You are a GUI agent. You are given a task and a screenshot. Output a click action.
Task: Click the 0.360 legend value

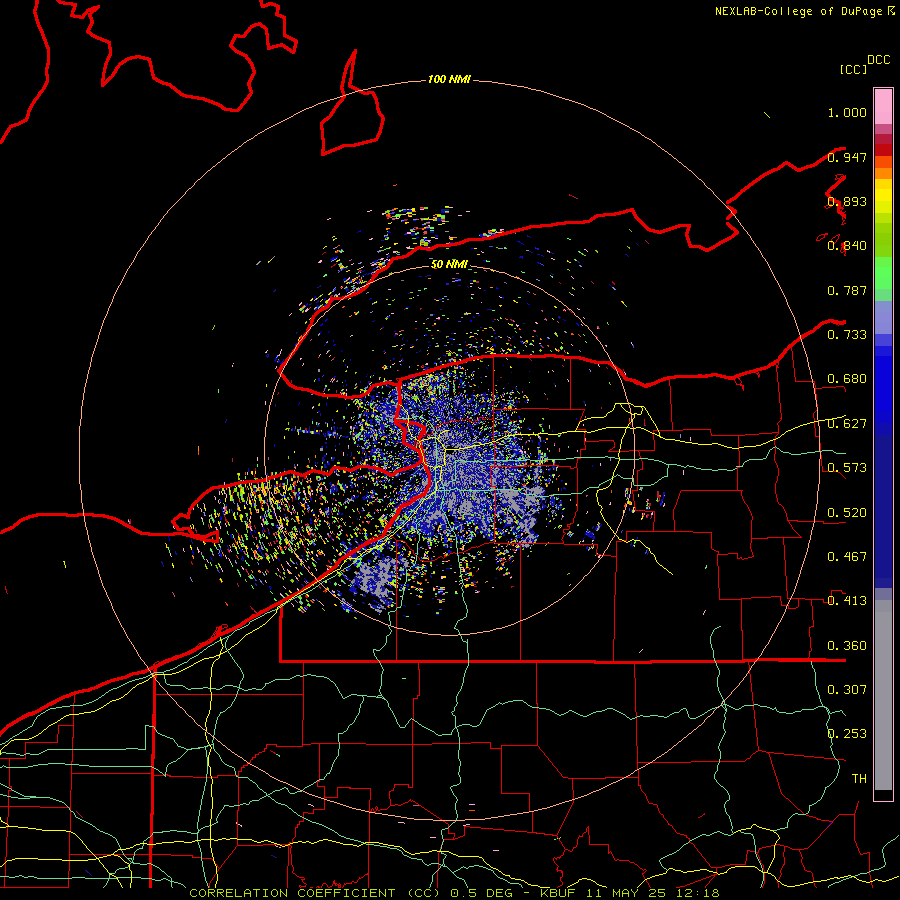click(847, 646)
